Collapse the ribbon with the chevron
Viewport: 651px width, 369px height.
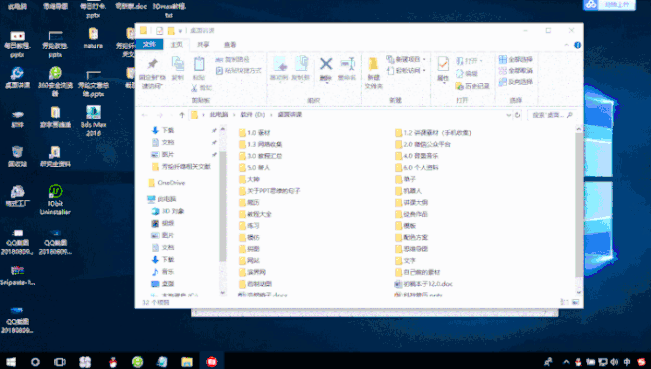(566, 45)
